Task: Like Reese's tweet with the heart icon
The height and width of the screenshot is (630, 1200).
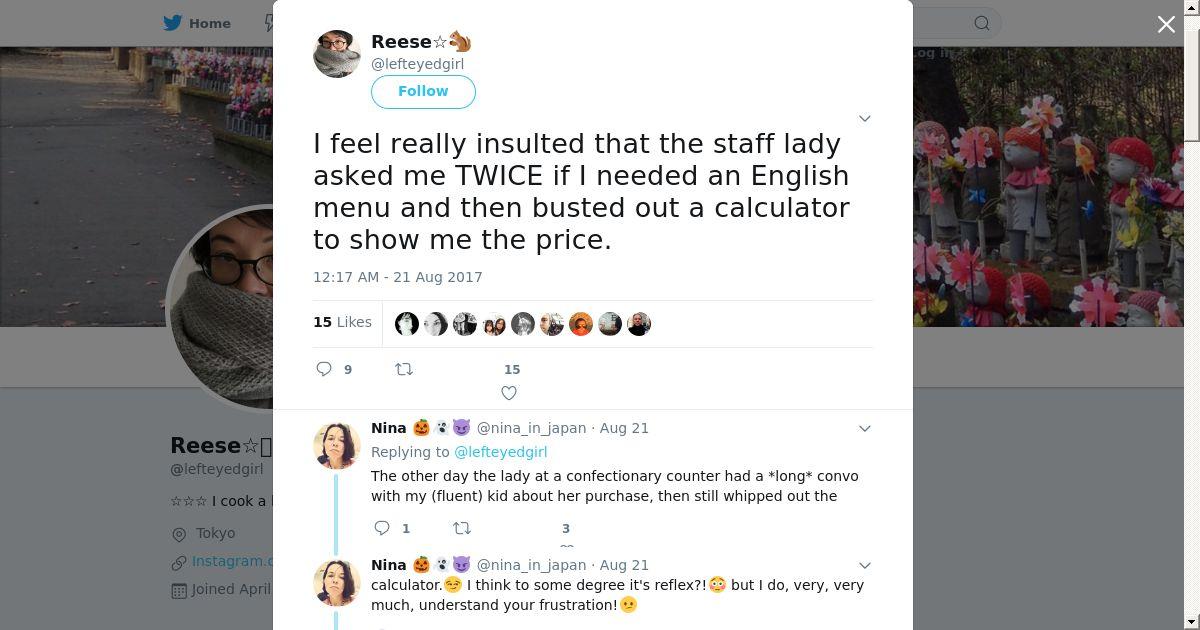Action: tap(509, 393)
